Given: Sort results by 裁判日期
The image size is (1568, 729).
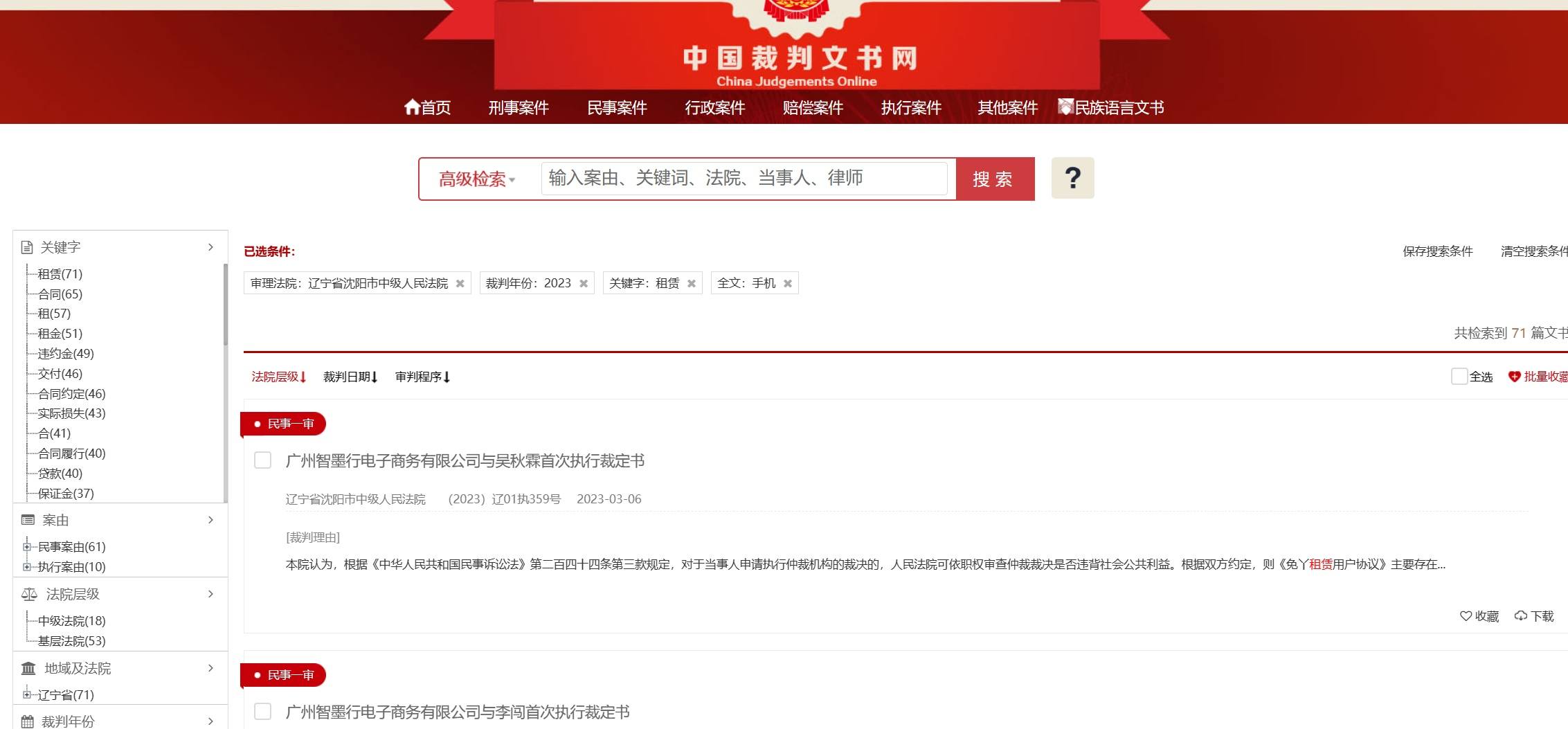Looking at the screenshot, I should point(350,377).
